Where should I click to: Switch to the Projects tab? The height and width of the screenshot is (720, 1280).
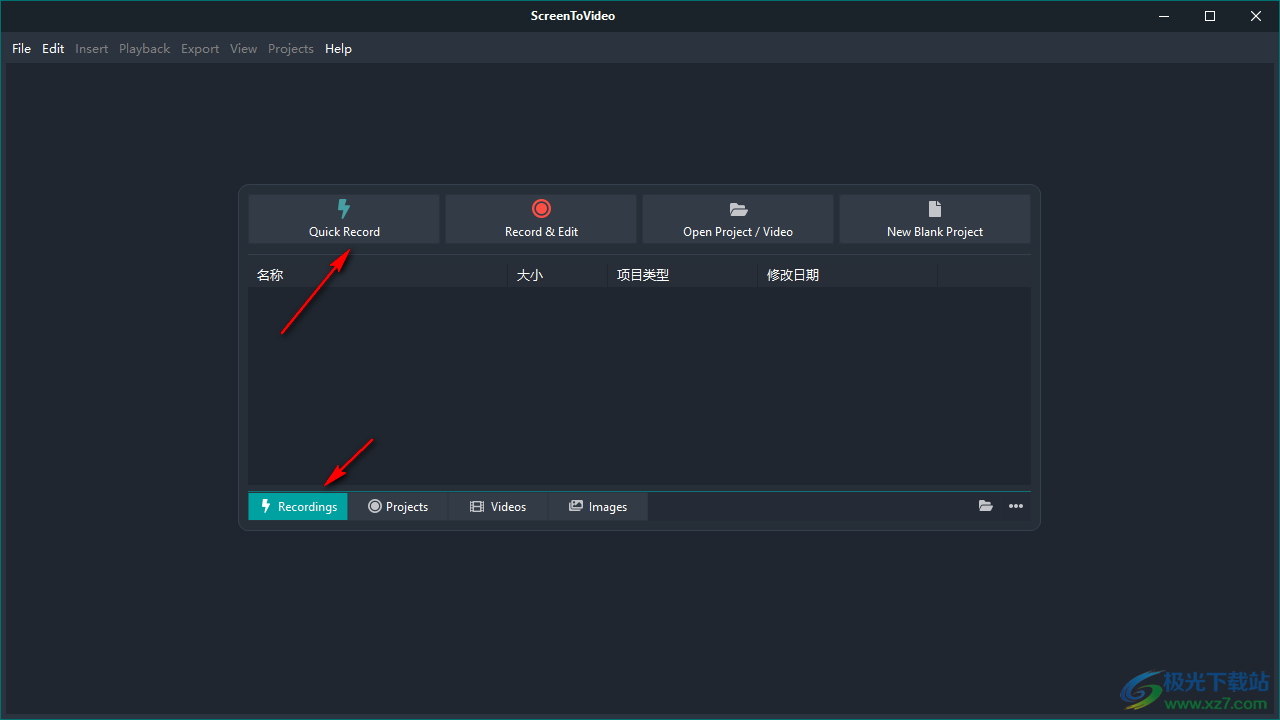point(398,506)
